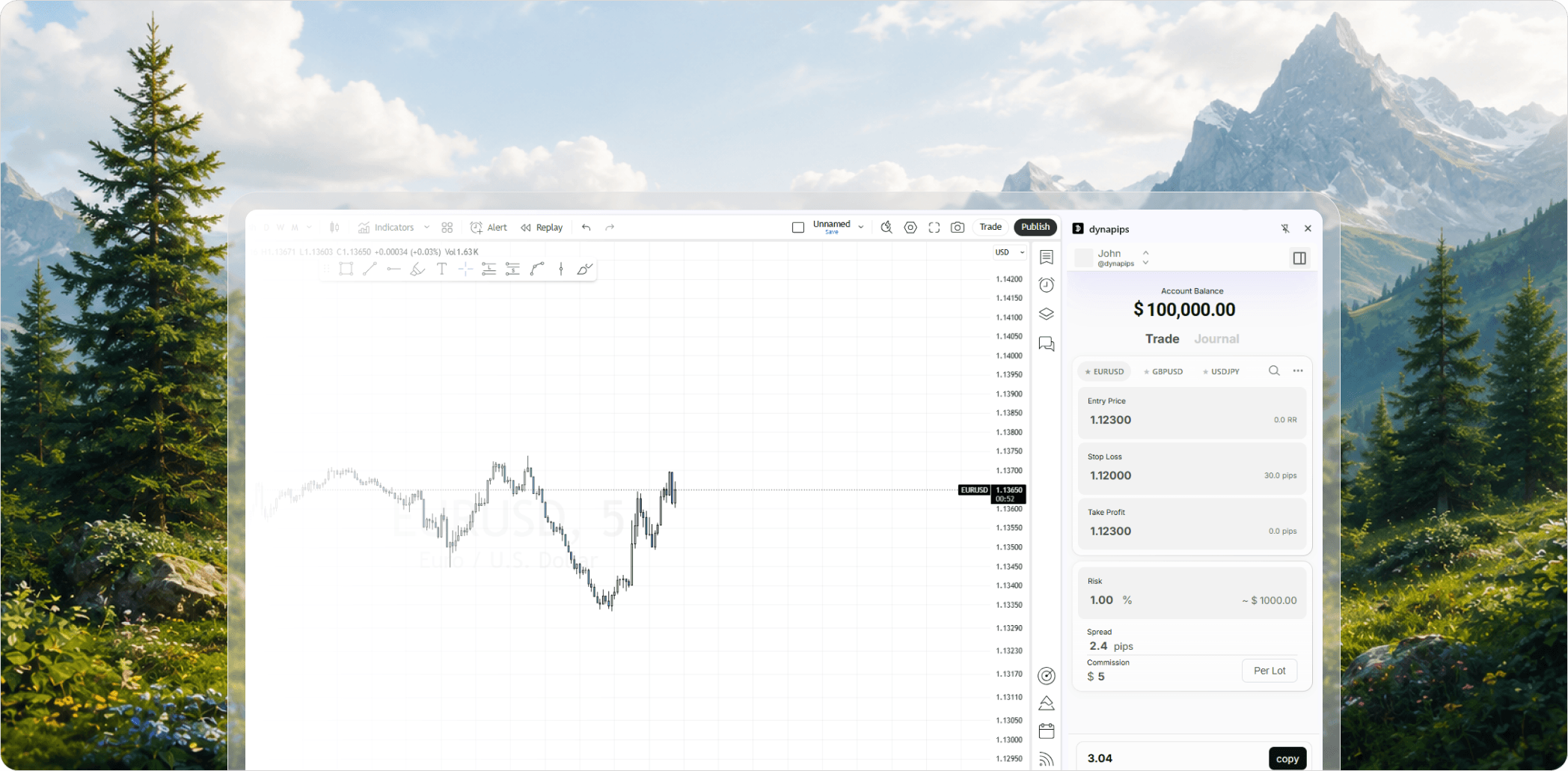Toggle fullscreen mode
1568x771 pixels.
934,228
